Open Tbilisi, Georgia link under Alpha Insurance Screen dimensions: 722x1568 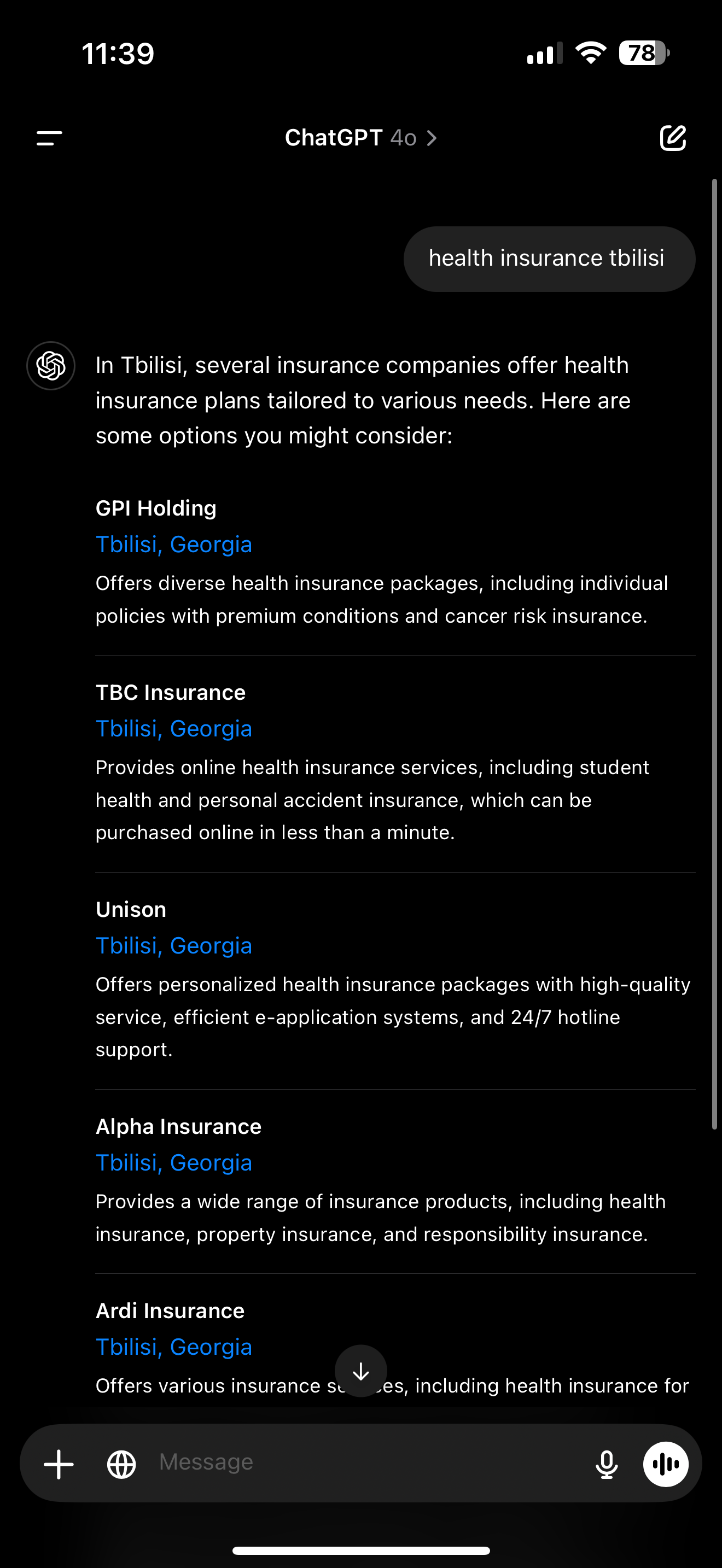point(173,1163)
